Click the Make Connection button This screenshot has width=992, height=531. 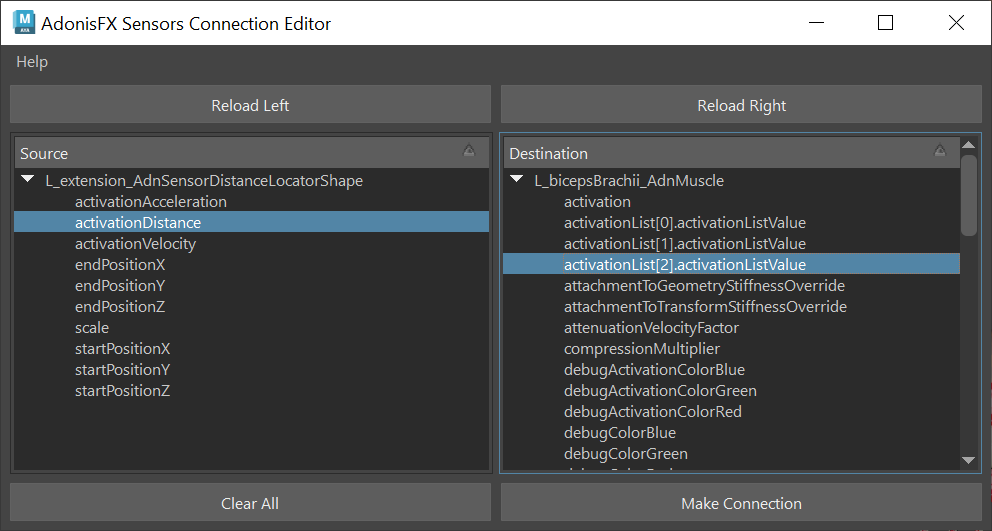pyautogui.click(x=741, y=503)
